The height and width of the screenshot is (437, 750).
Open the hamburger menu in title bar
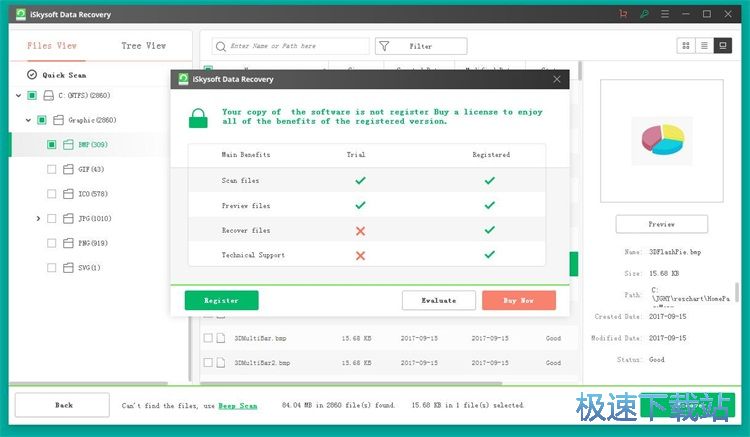(x=665, y=14)
